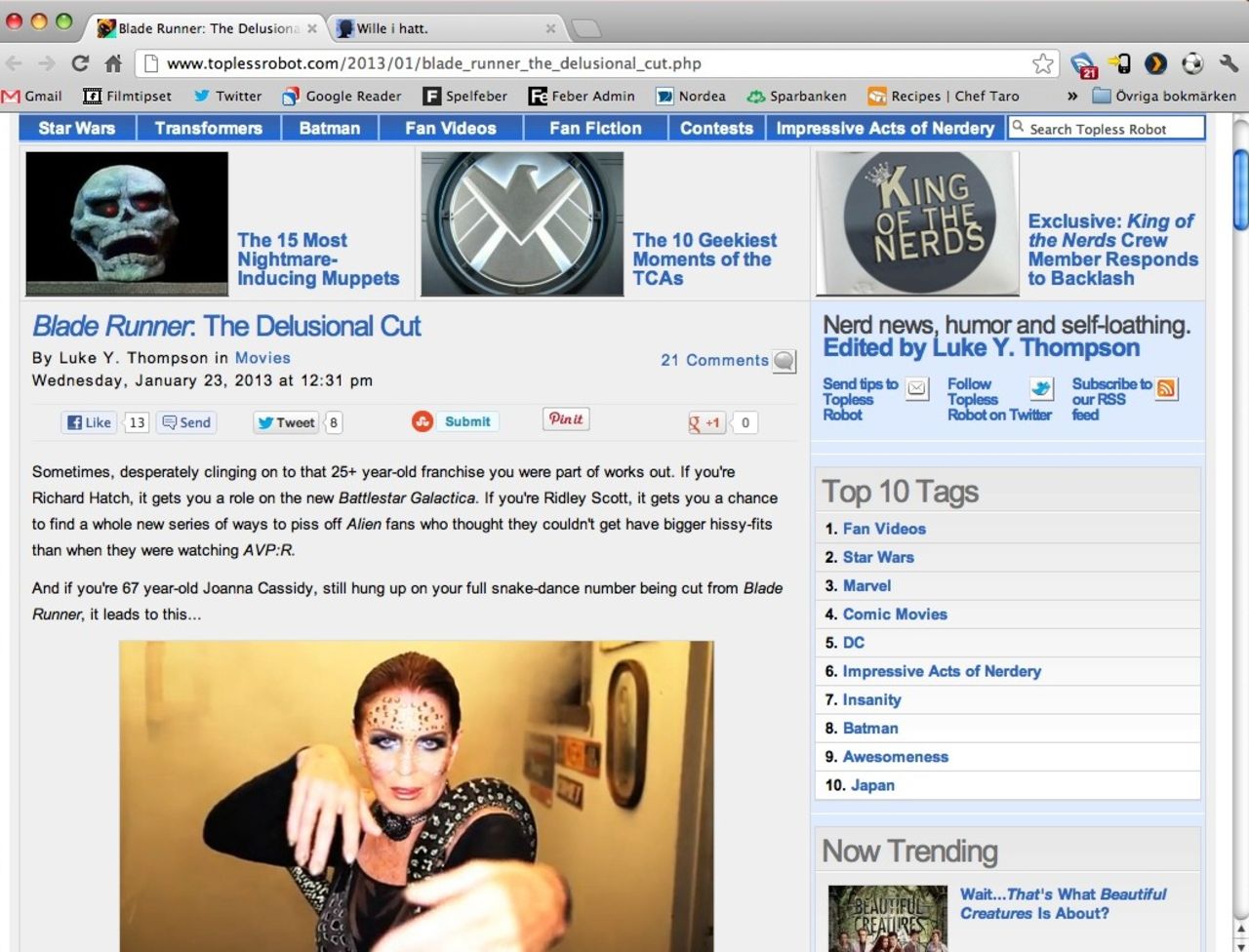Open the King of the Nerds thumbnail
Viewport: 1249px width, 952px height.
916,222
